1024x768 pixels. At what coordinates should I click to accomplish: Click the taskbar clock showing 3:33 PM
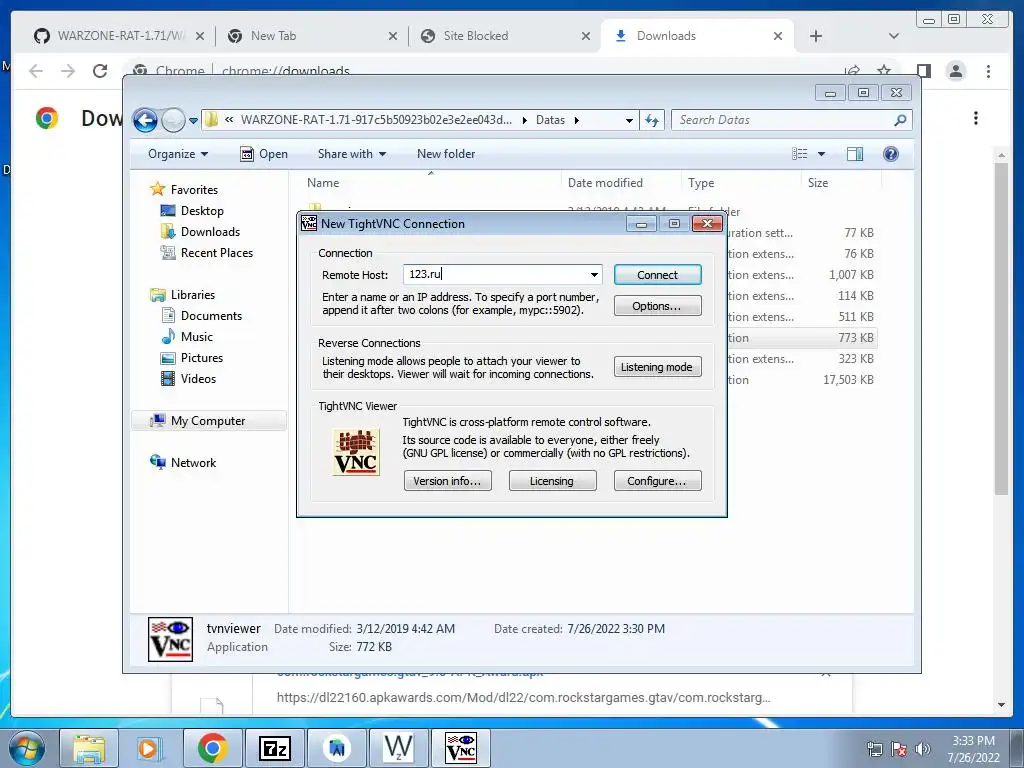(974, 749)
